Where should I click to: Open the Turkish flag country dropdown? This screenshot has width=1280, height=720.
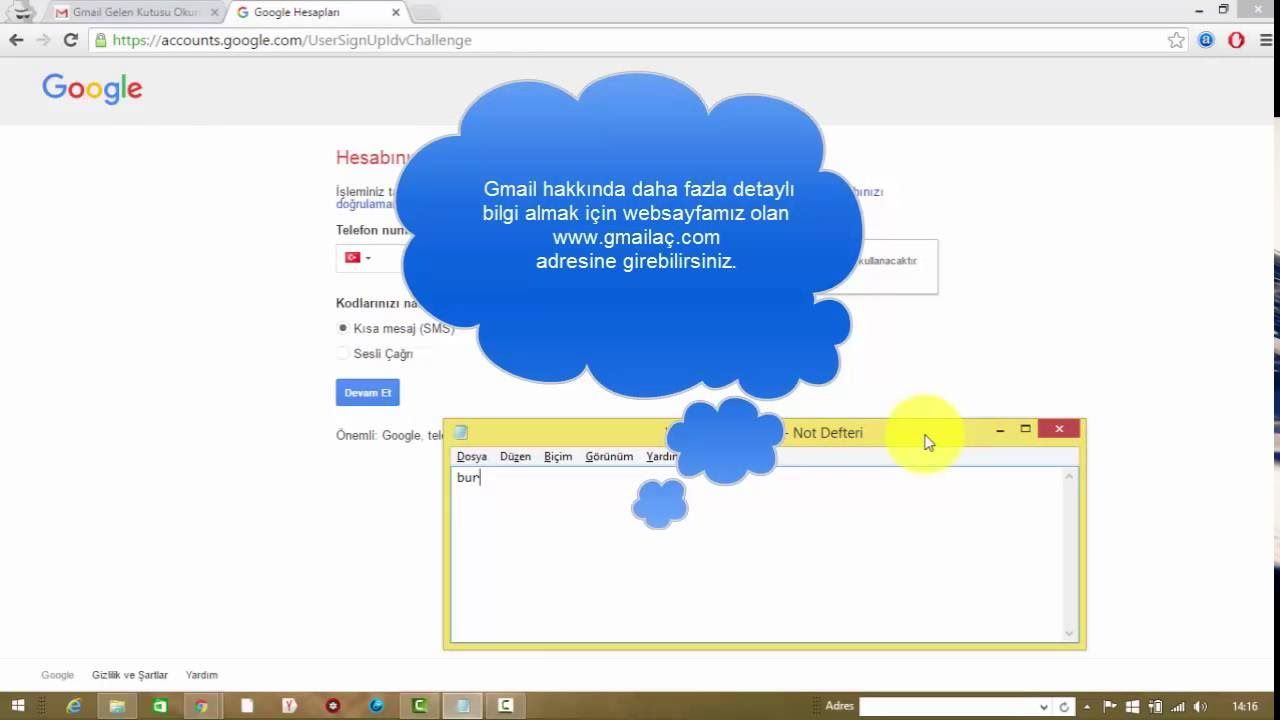click(358, 258)
